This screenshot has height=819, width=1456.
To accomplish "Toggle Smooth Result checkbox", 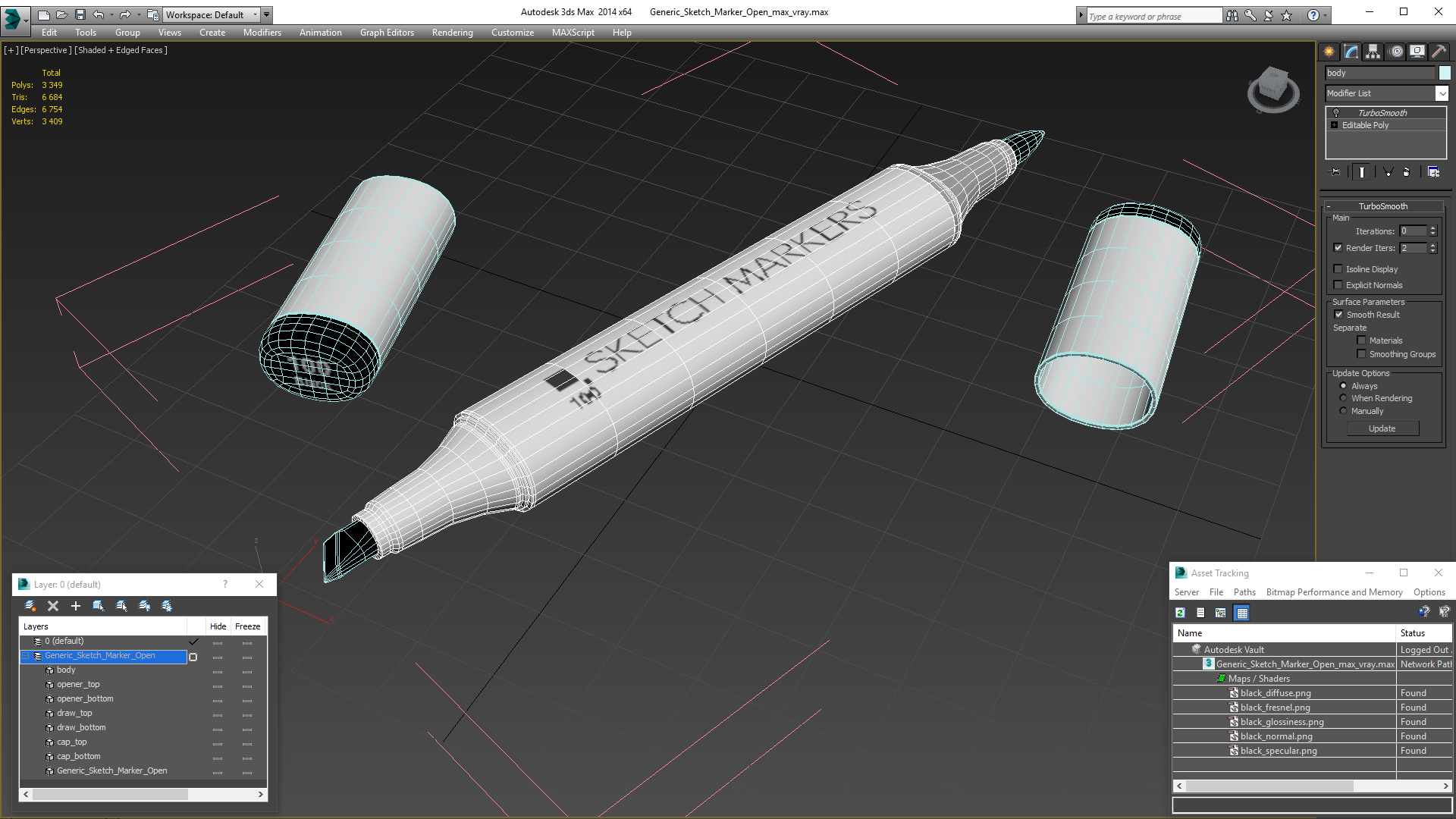I will pos(1338,315).
